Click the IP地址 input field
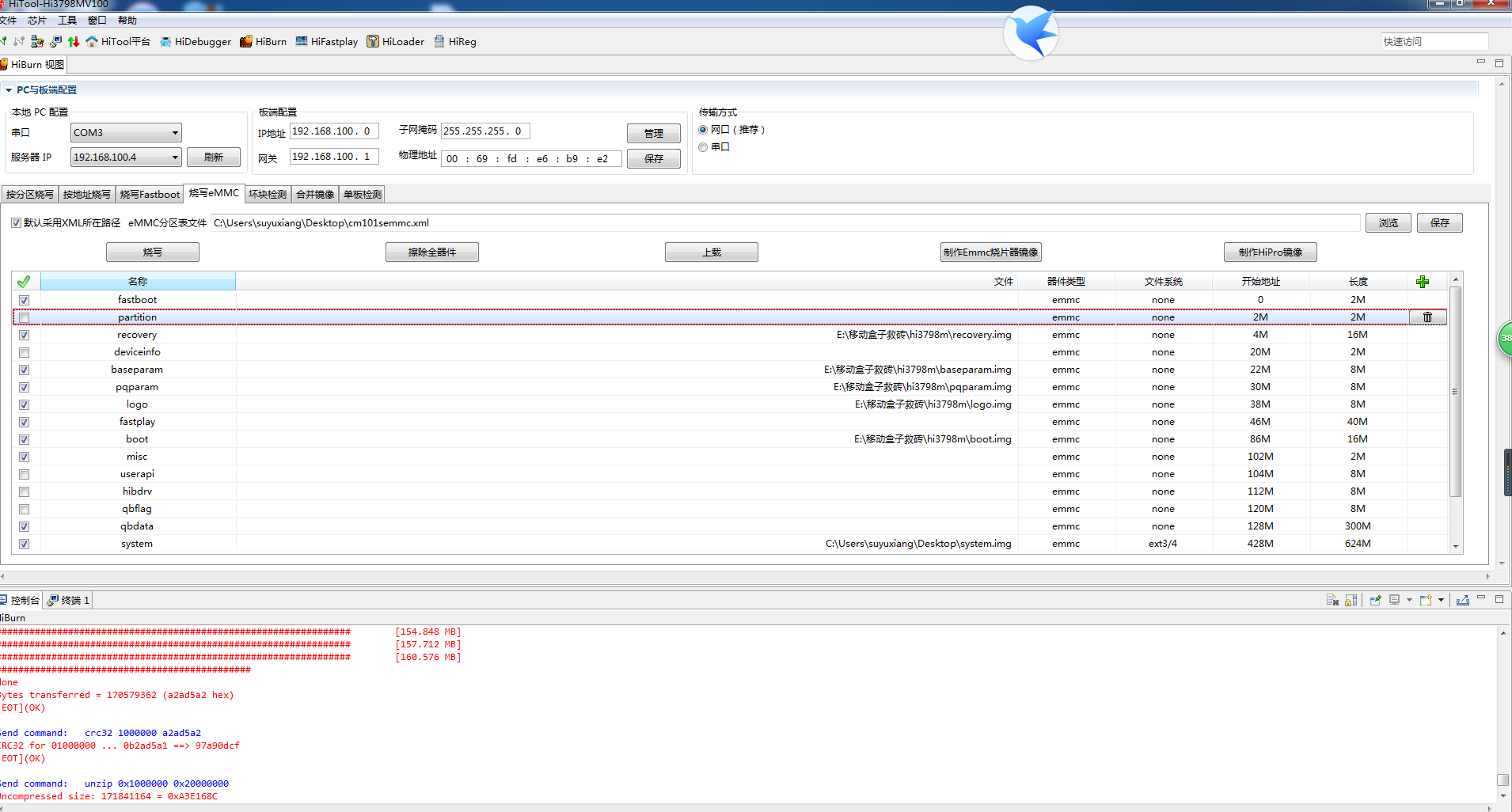This screenshot has height=812, width=1512. coord(334,131)
